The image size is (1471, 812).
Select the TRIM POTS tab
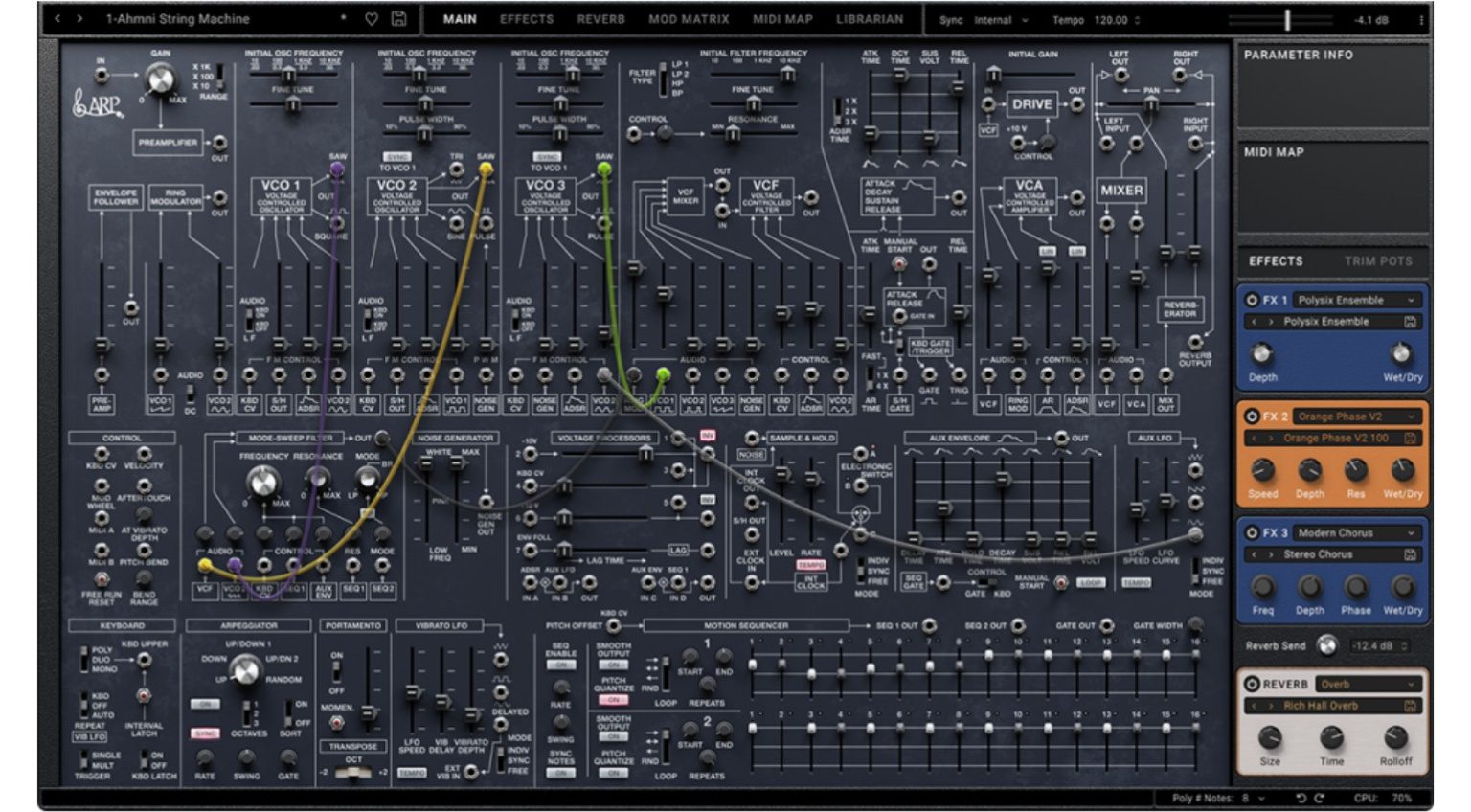tap(1381, 260)
